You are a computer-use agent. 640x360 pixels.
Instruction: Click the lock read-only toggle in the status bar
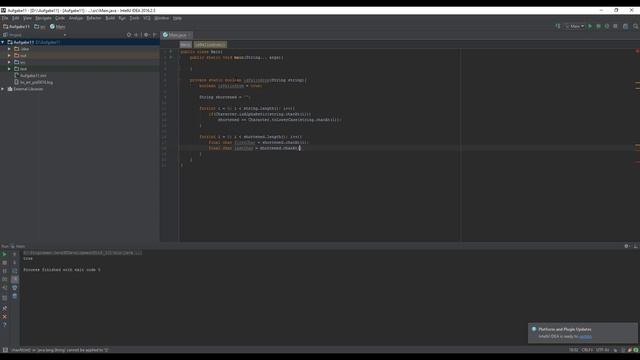pyautogui.click(x=616, y=350)
